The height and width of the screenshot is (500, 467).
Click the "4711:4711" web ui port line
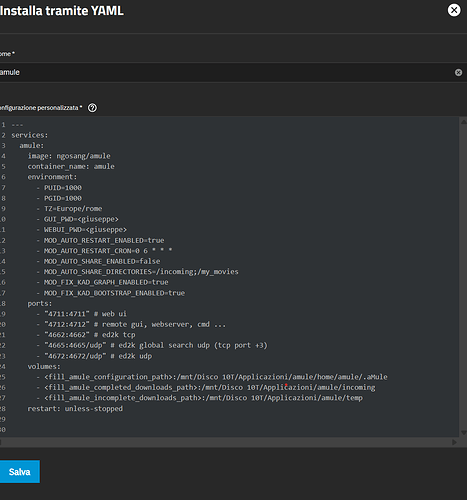tap(82, 314)
